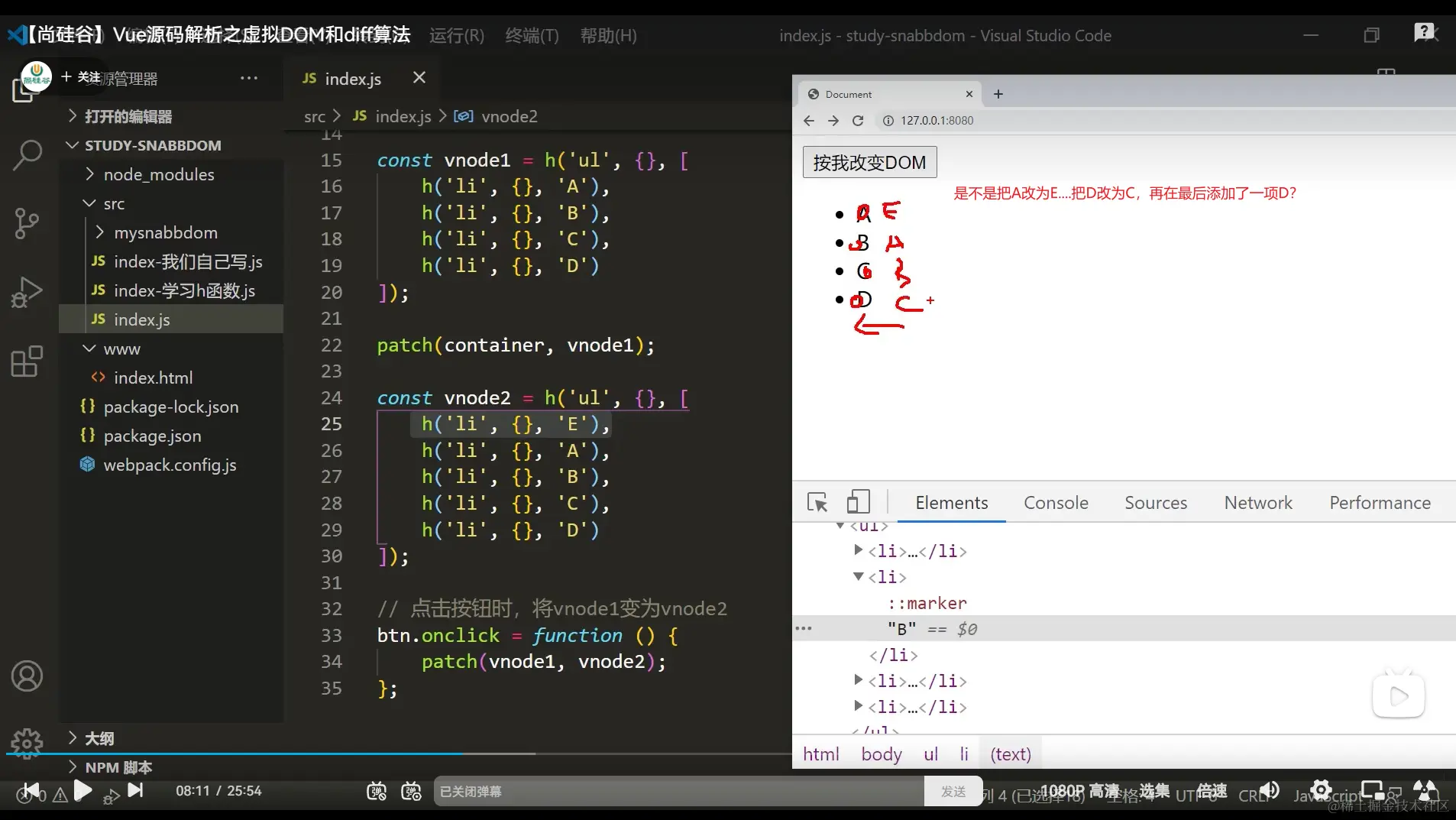Open danmaku settings icon beside the input

412,792
